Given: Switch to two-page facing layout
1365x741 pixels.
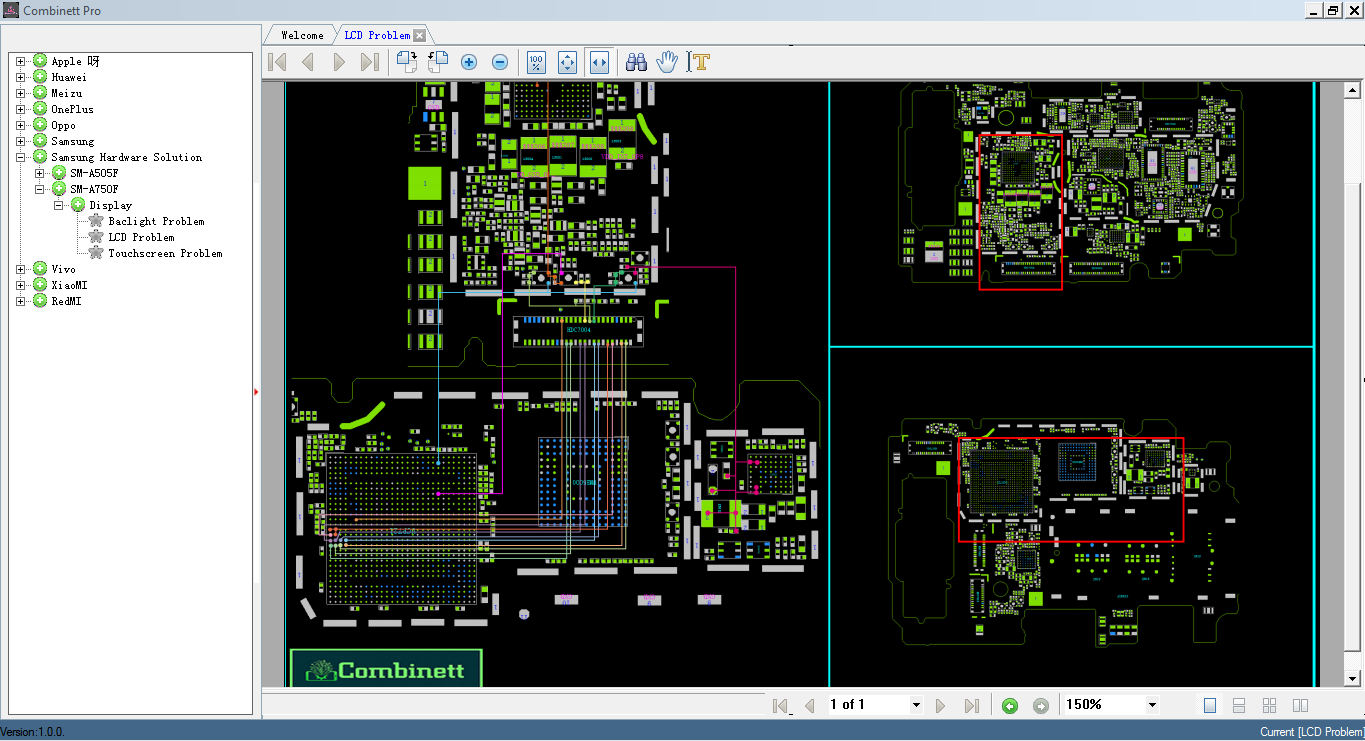Looking at the screenshot, I should click(x=1301, y=706).
